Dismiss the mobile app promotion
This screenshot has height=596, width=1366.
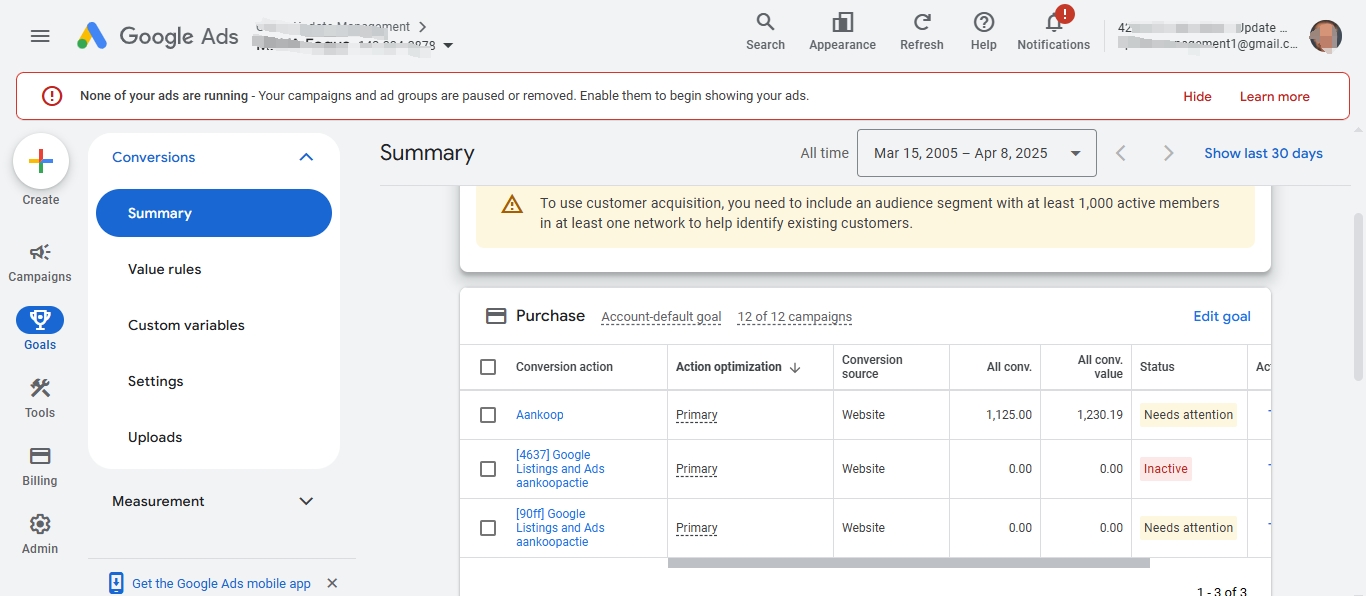pyautogui.click(x=333, y=583)
